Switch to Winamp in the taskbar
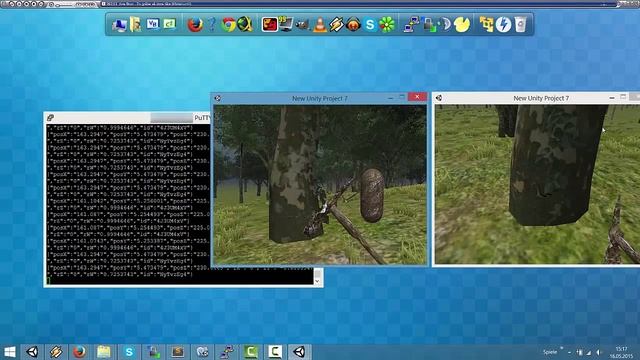640x360 pixels. (56, 352)
